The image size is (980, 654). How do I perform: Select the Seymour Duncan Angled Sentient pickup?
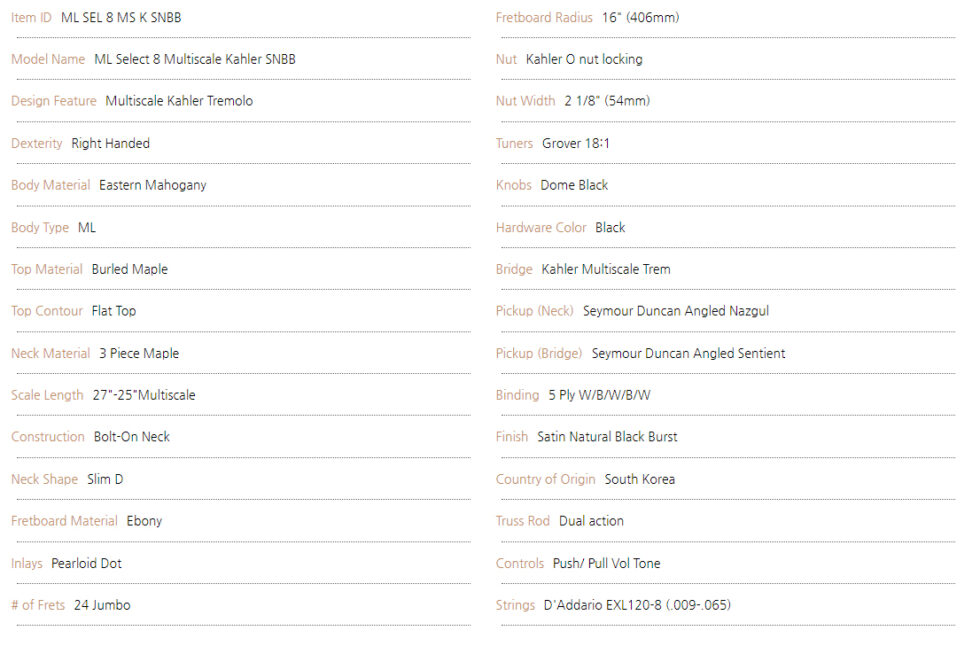click(x=689, y=353)
